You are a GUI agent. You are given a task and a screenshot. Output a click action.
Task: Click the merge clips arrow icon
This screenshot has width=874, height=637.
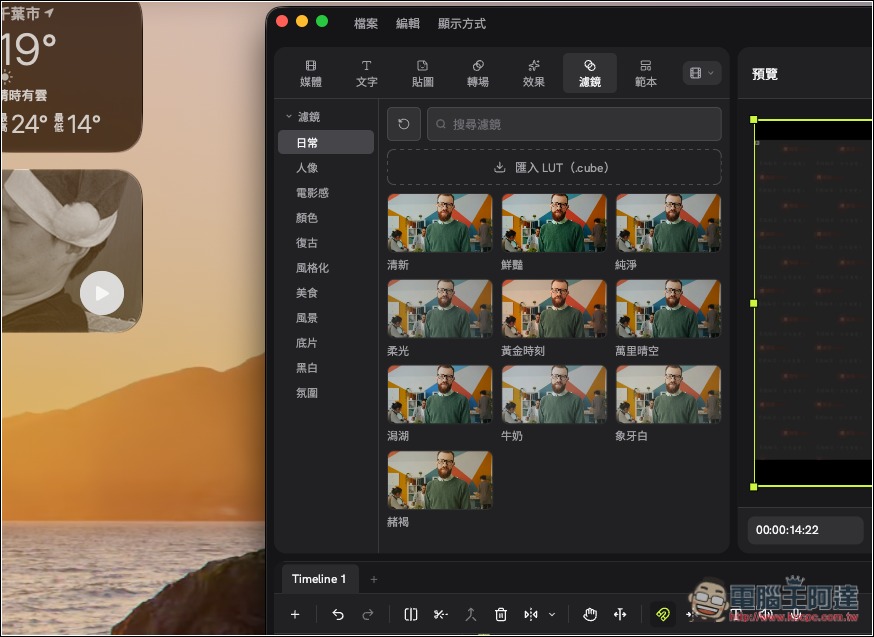point(471,614)
